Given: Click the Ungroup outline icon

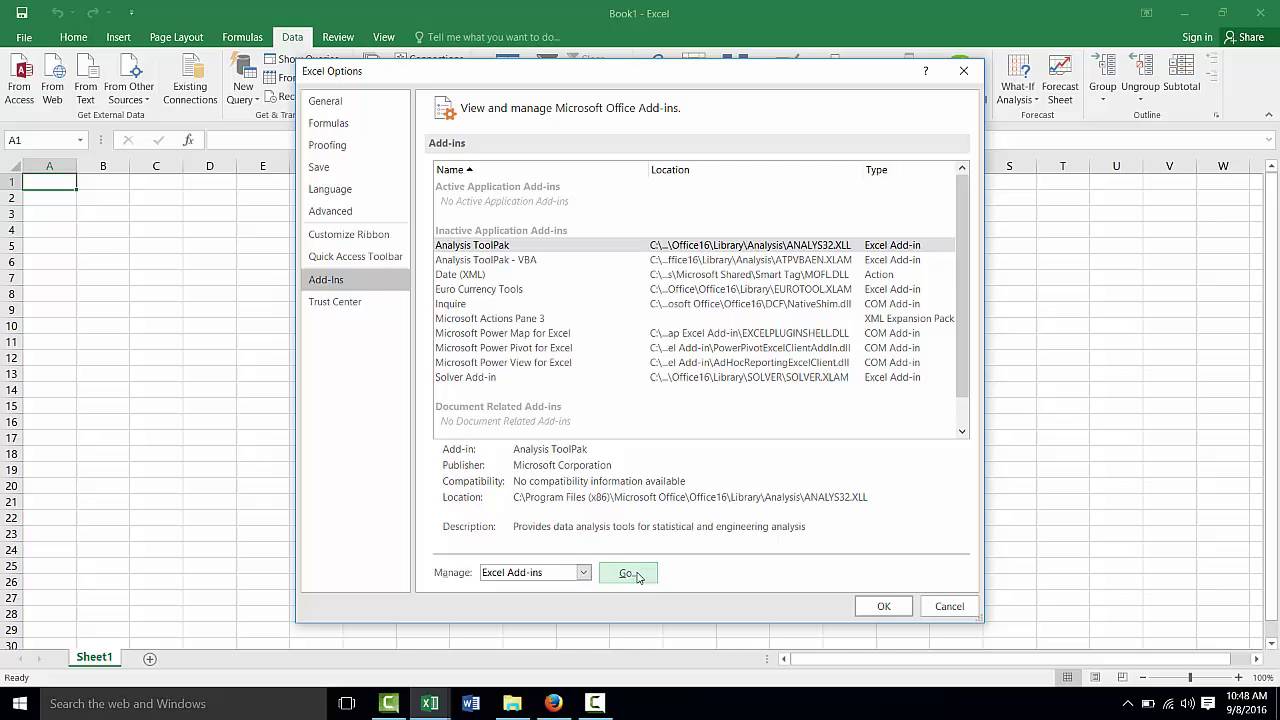Looking at the screenshot, I should click(1140, 80).
